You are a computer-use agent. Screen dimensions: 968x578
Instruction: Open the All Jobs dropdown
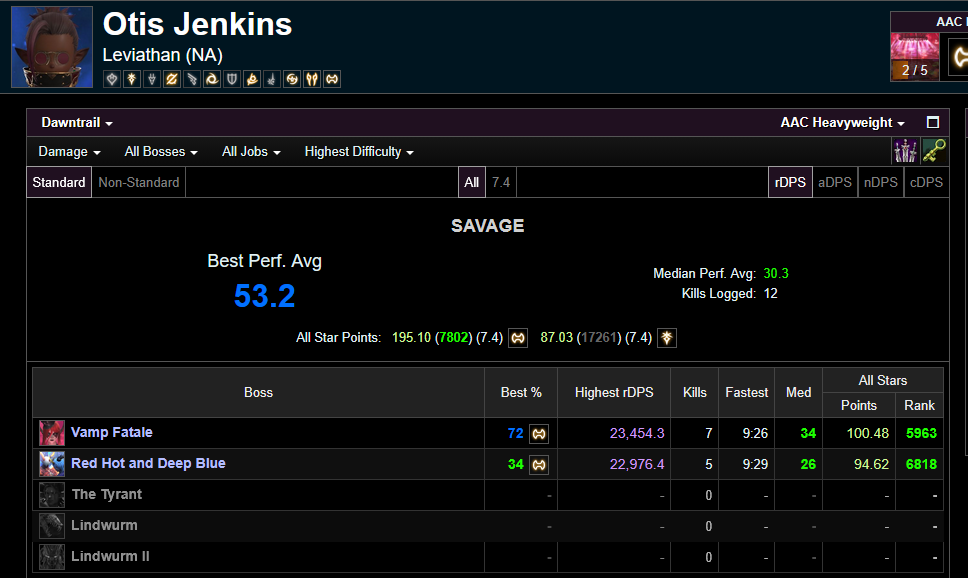click(x=251, y=151)
